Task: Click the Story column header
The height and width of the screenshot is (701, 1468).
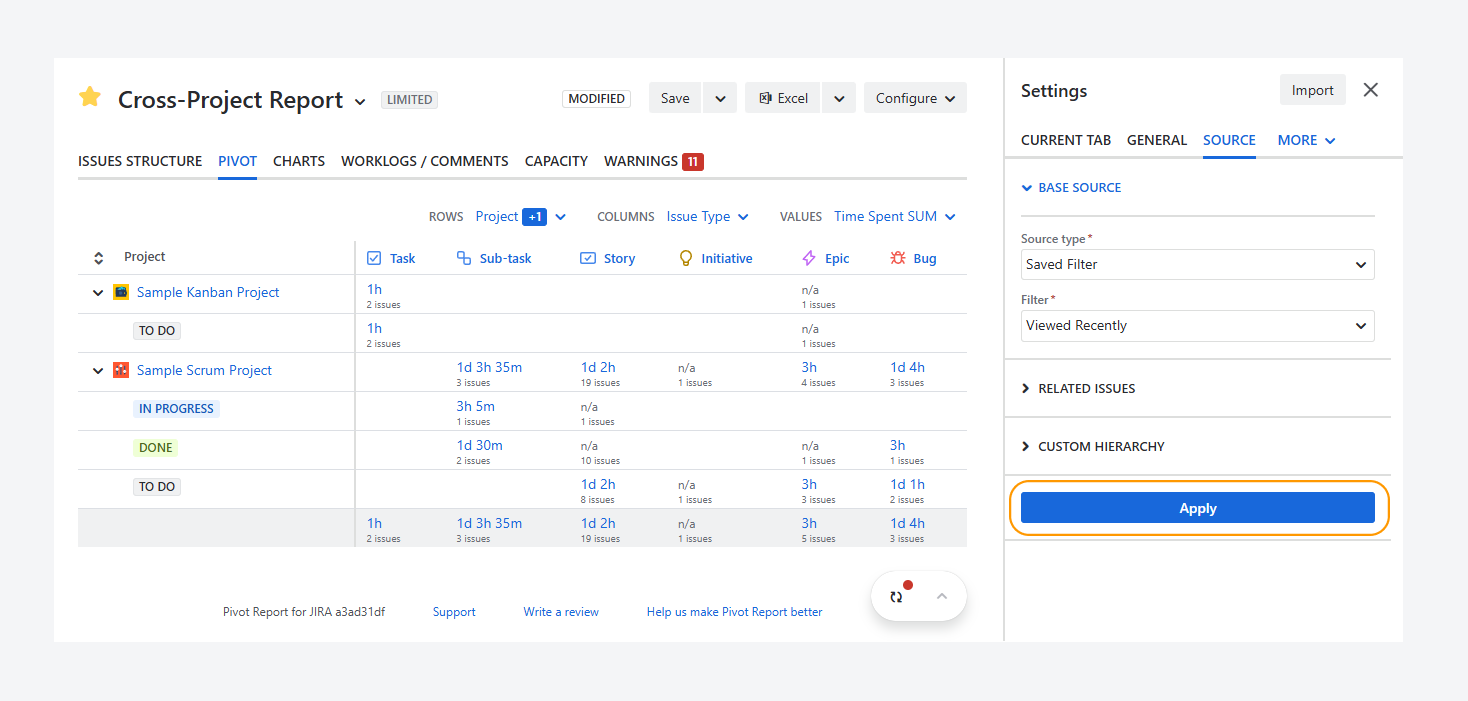Action: (607, 258)
